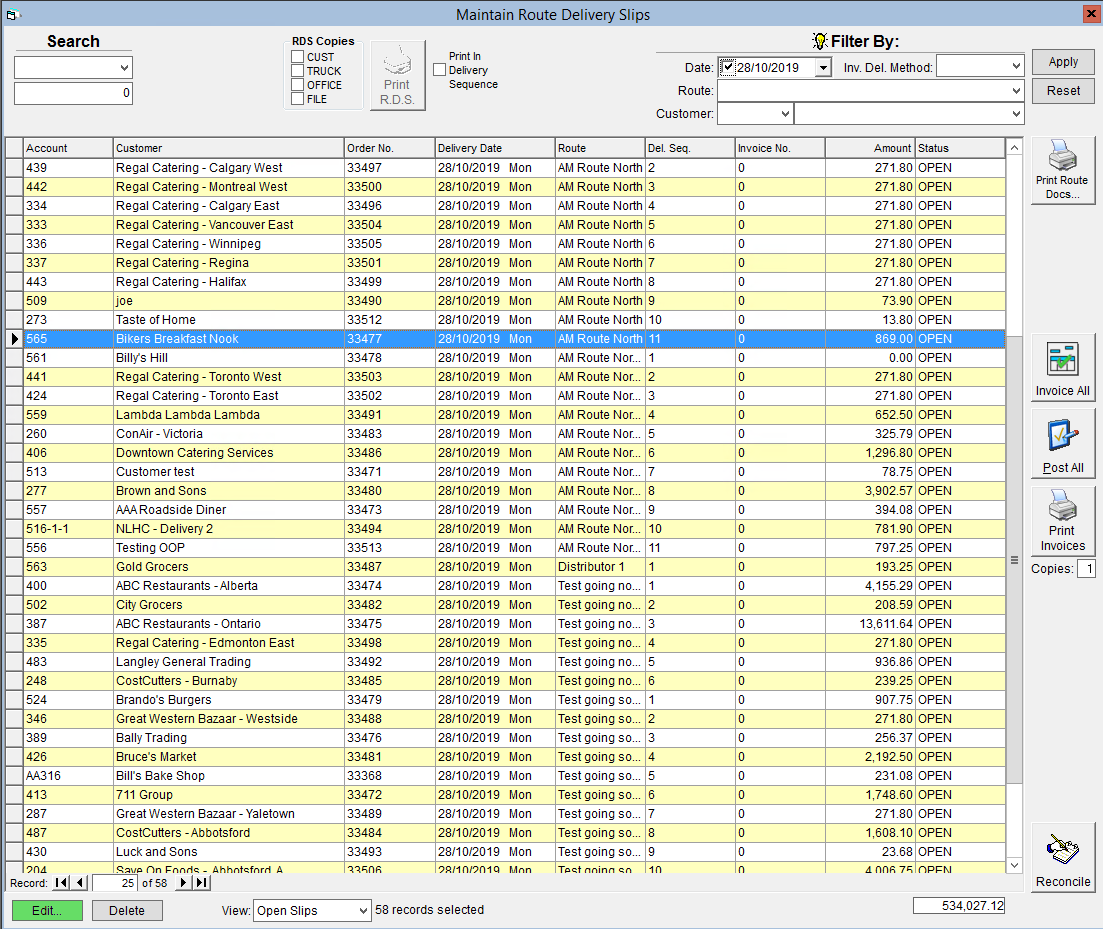
Task: Click the green Edit button
Action: pyautogui.click(x=47, y=911)
